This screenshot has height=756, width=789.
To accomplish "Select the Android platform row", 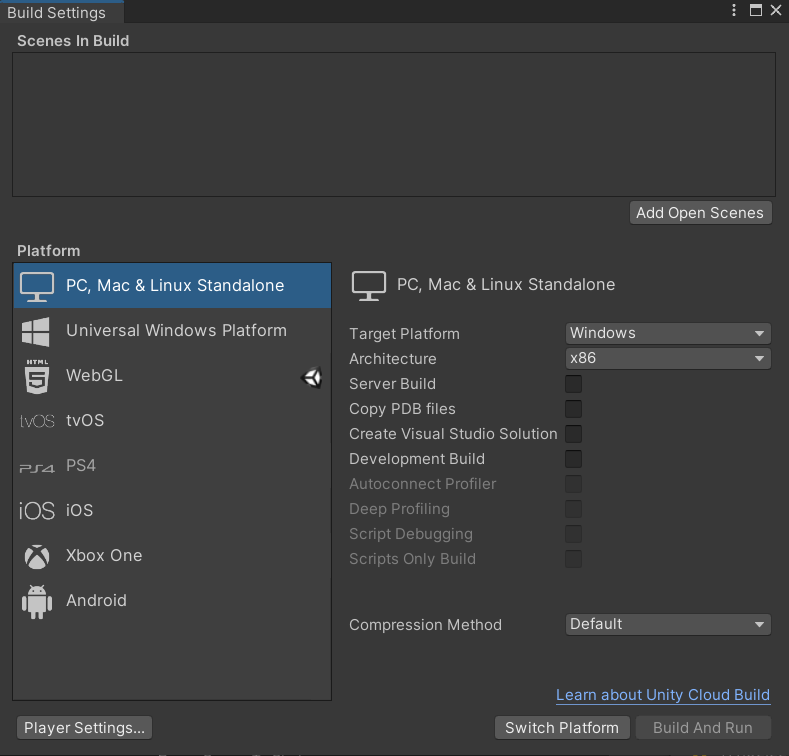I will 172,600.
